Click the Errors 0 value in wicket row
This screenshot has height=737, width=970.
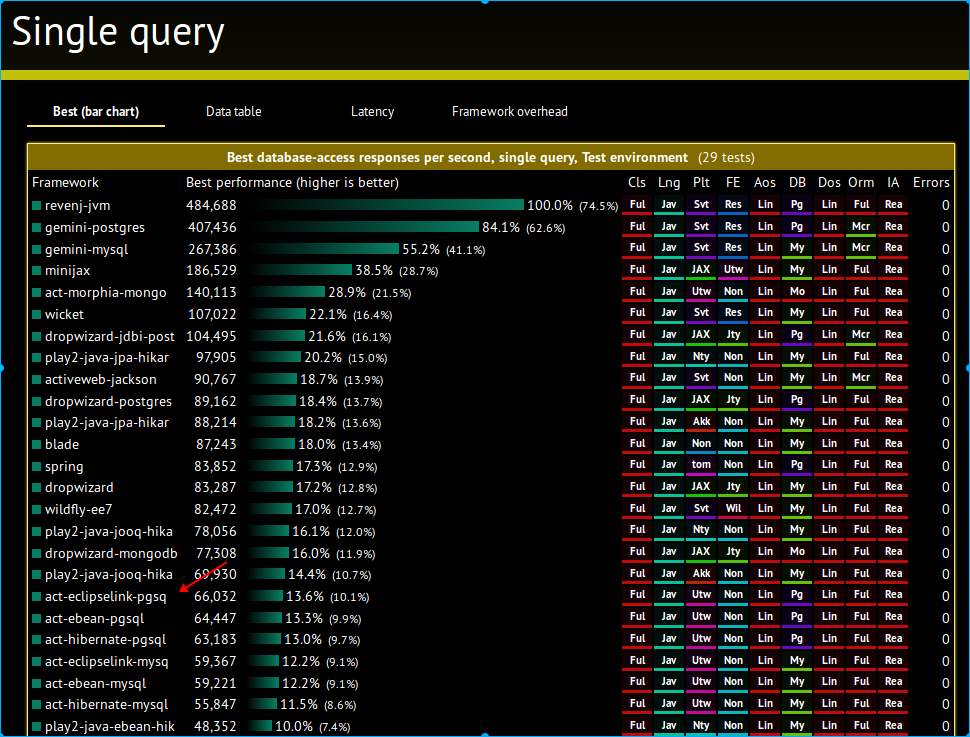click(945, 314)
